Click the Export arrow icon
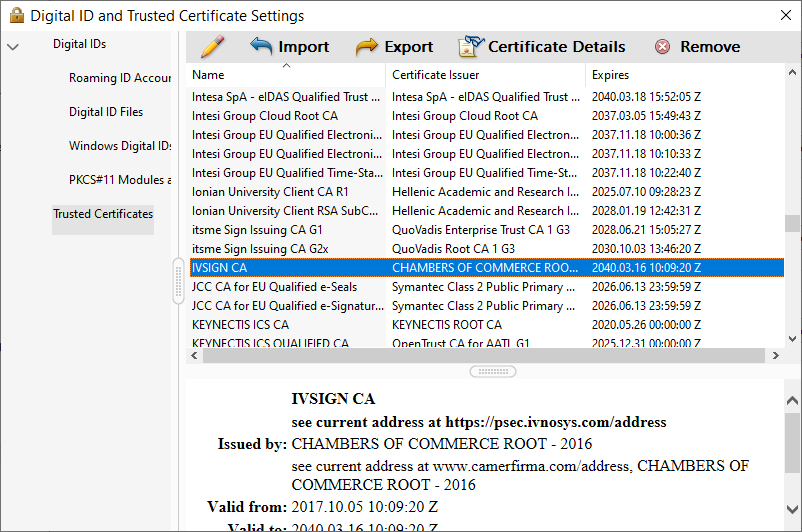 click(367, 47)
